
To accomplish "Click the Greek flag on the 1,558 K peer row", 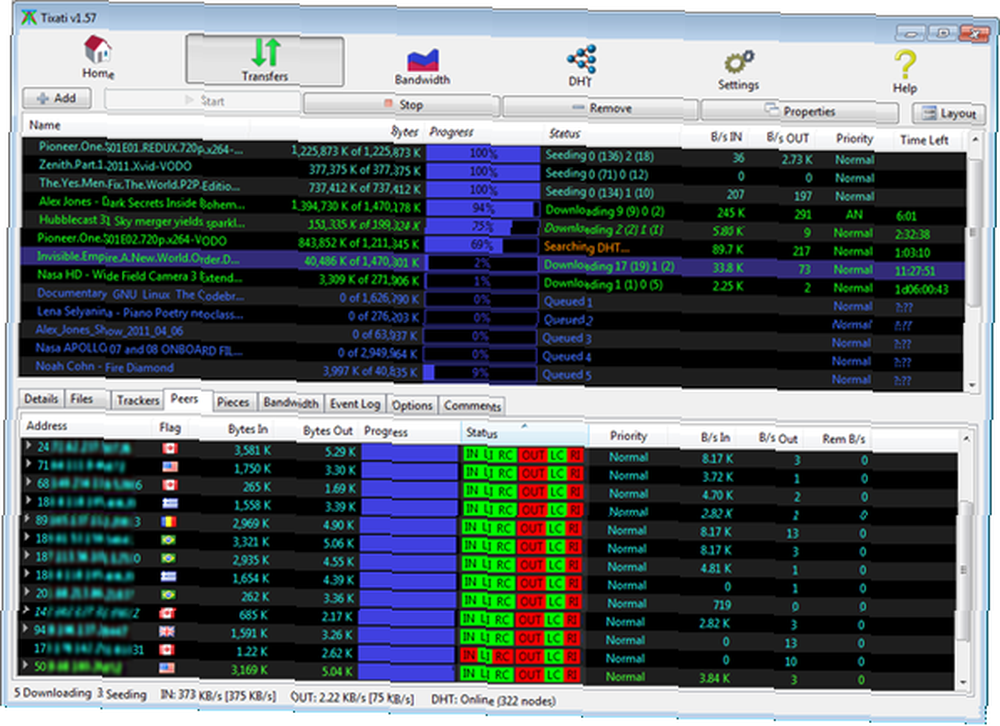I will click(170, 503).
